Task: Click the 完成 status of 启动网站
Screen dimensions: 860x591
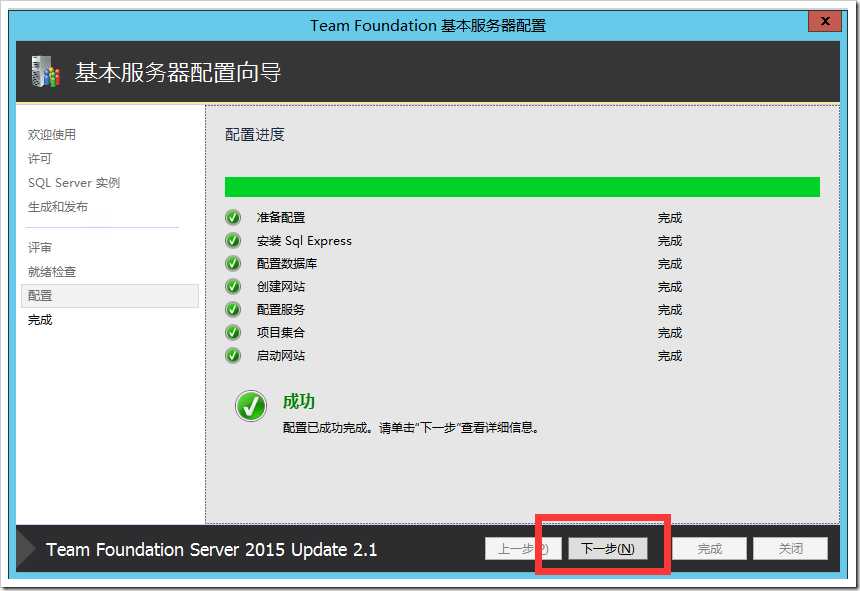Action: click(670, 356)
